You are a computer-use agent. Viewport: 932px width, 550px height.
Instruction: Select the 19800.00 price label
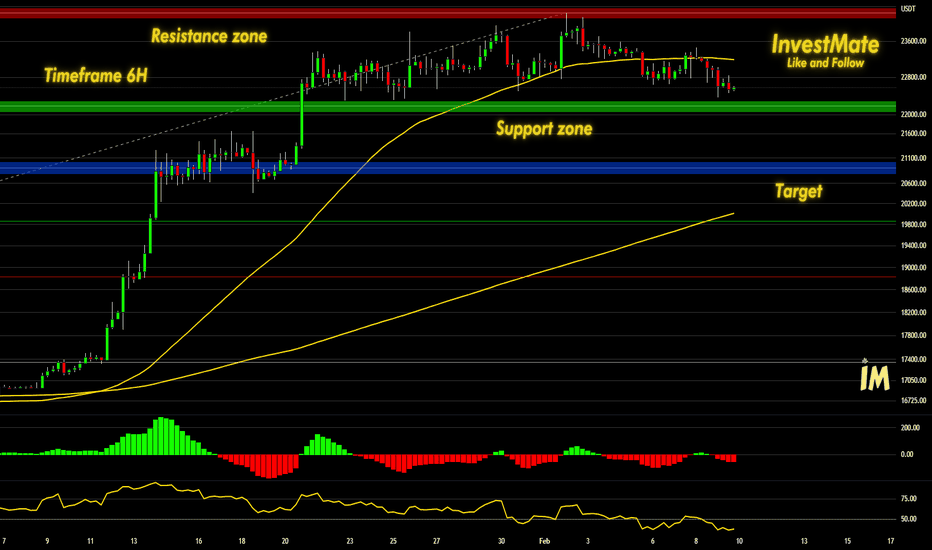coord(914,225)
